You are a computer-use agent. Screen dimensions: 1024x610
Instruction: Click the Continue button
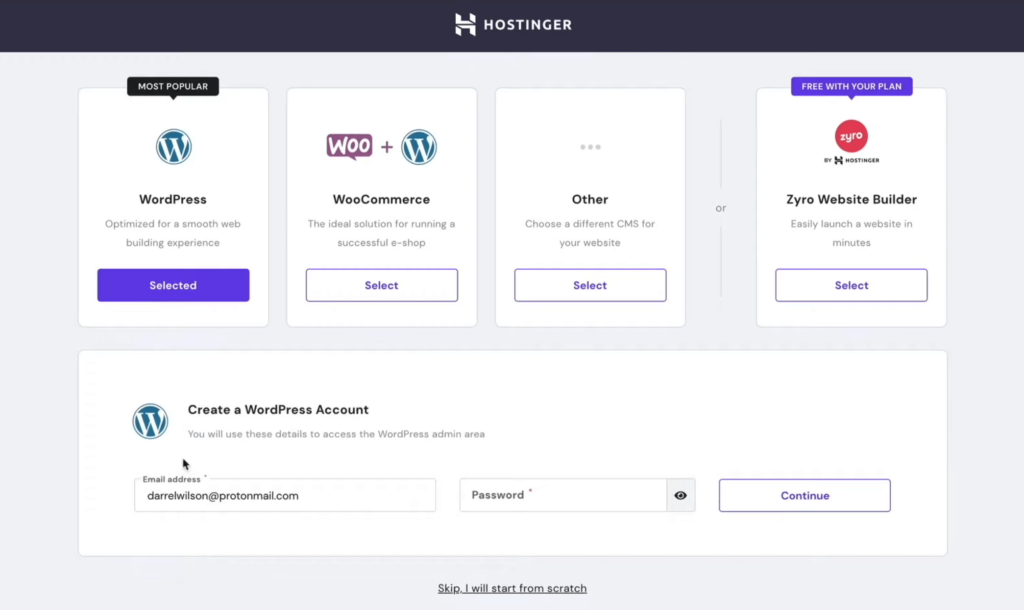805,495
